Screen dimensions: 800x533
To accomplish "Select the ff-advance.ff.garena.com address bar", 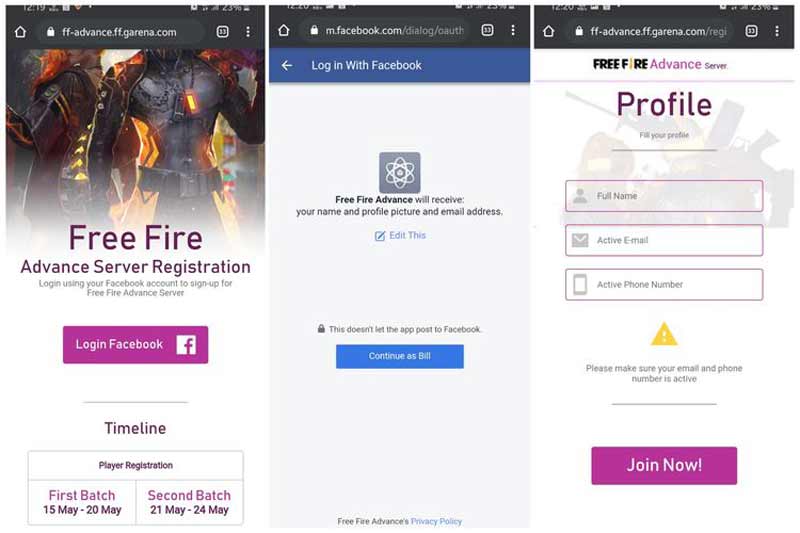I will tap(121, 32).
